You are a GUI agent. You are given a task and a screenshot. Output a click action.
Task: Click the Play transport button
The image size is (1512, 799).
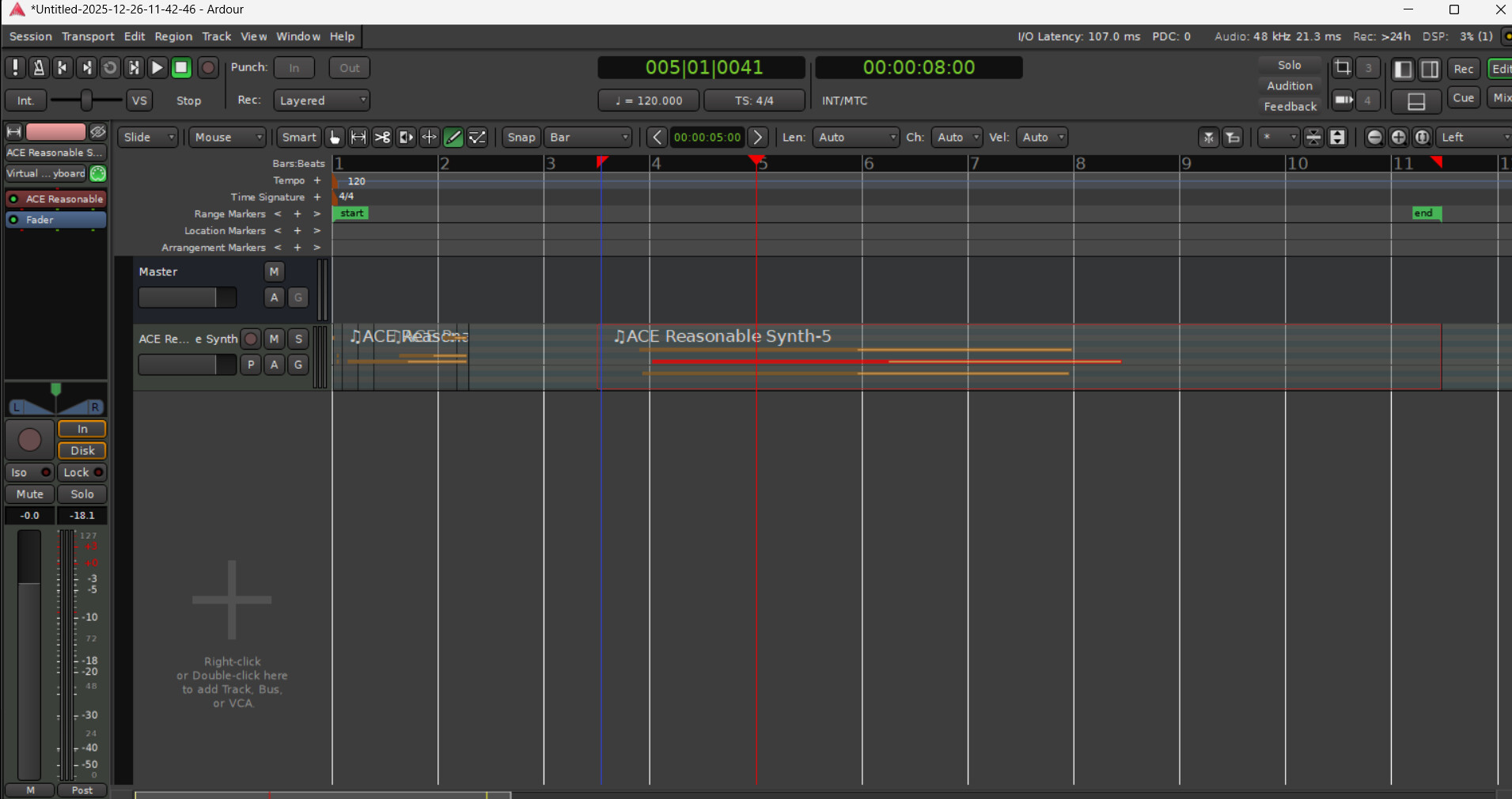157,68
